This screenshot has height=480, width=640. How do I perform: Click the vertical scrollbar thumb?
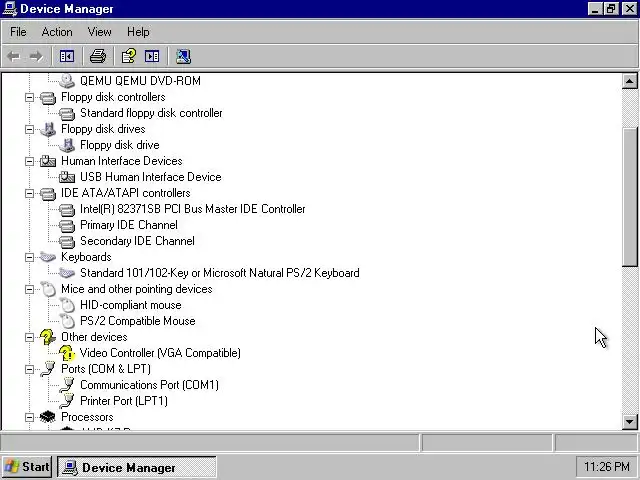(x=629, y=197)
